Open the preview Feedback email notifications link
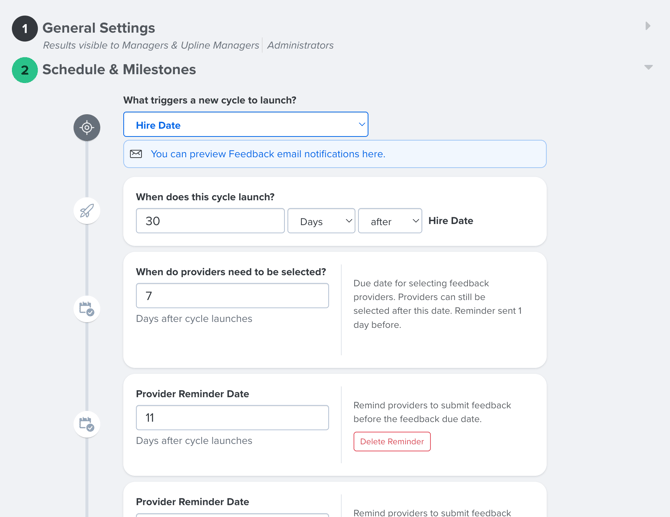Viewport: 670px width, 517px height. 268,154
